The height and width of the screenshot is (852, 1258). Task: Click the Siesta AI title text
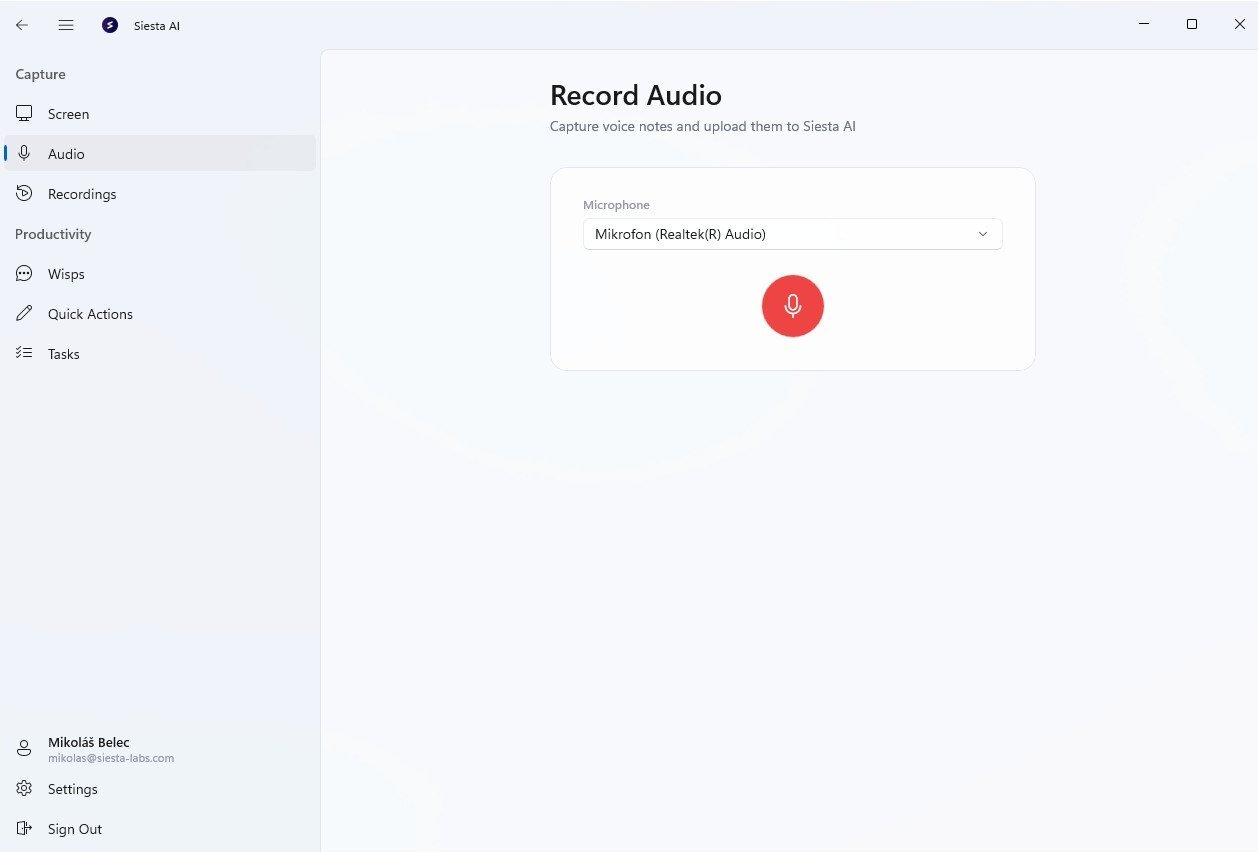[157, 26]
